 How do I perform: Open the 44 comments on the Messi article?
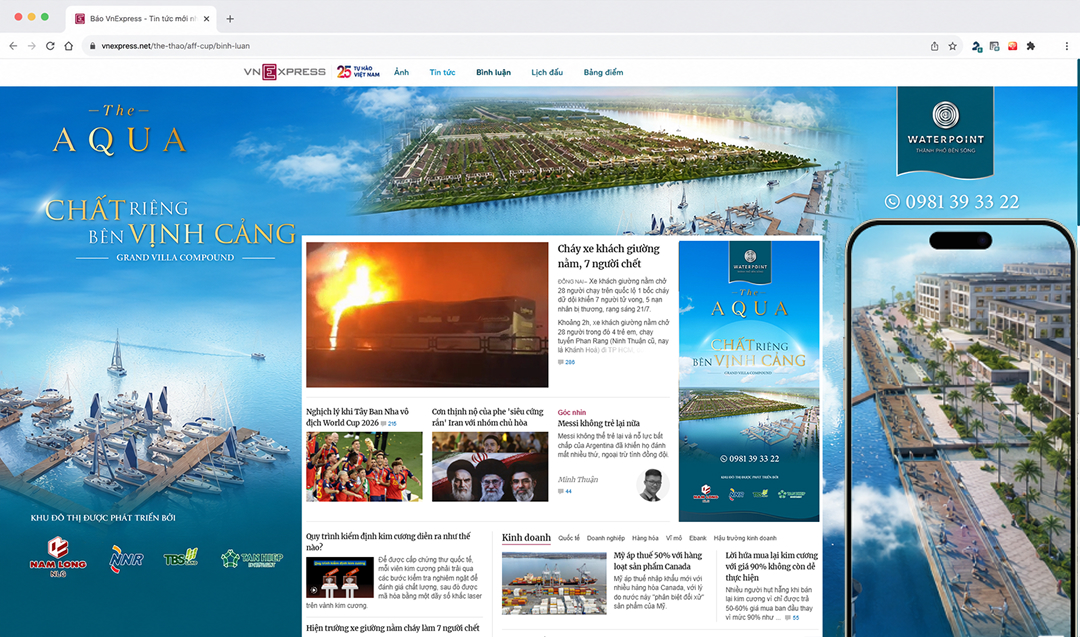(x=565, y=491)
